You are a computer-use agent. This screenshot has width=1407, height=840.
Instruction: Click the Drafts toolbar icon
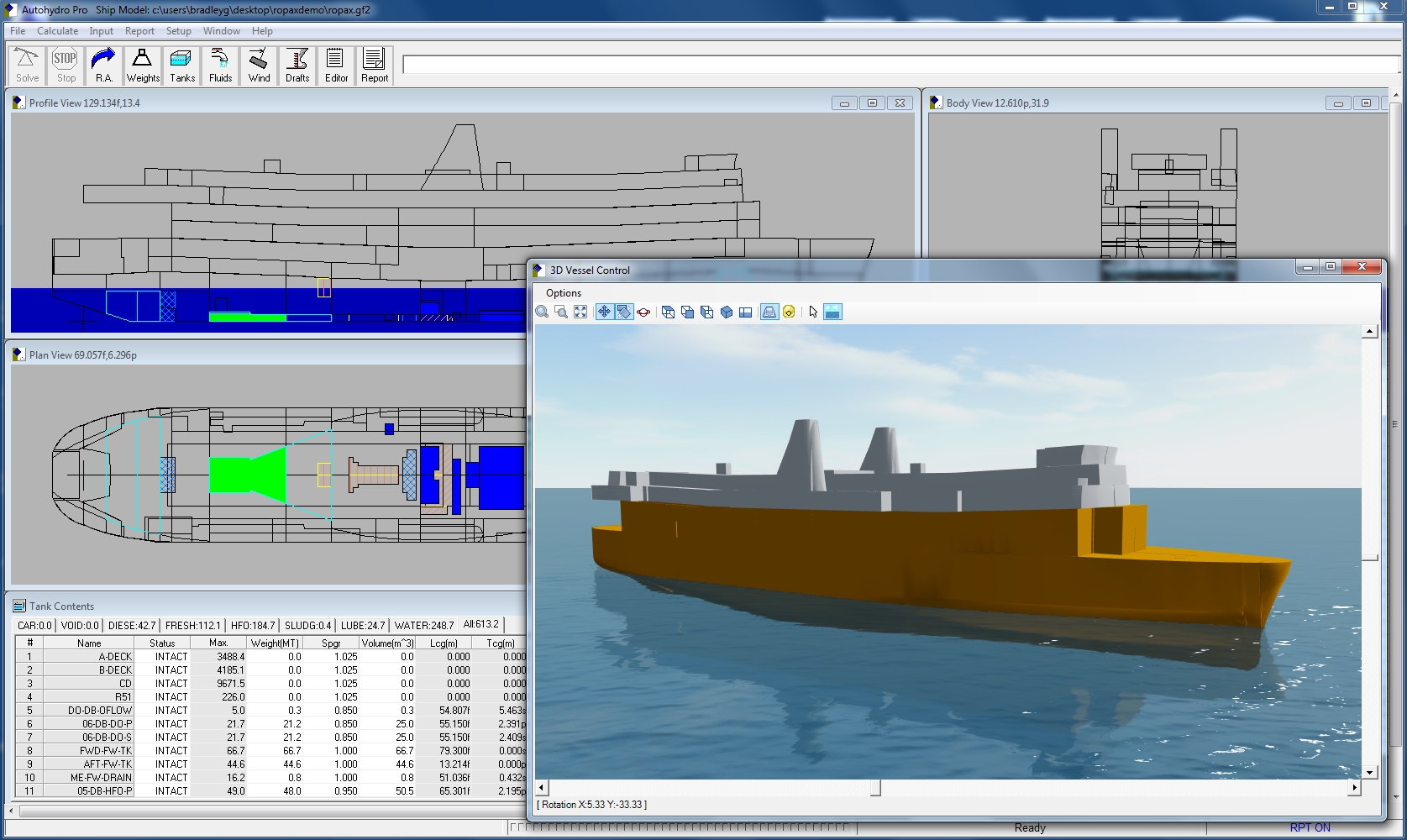coord(297,64)
